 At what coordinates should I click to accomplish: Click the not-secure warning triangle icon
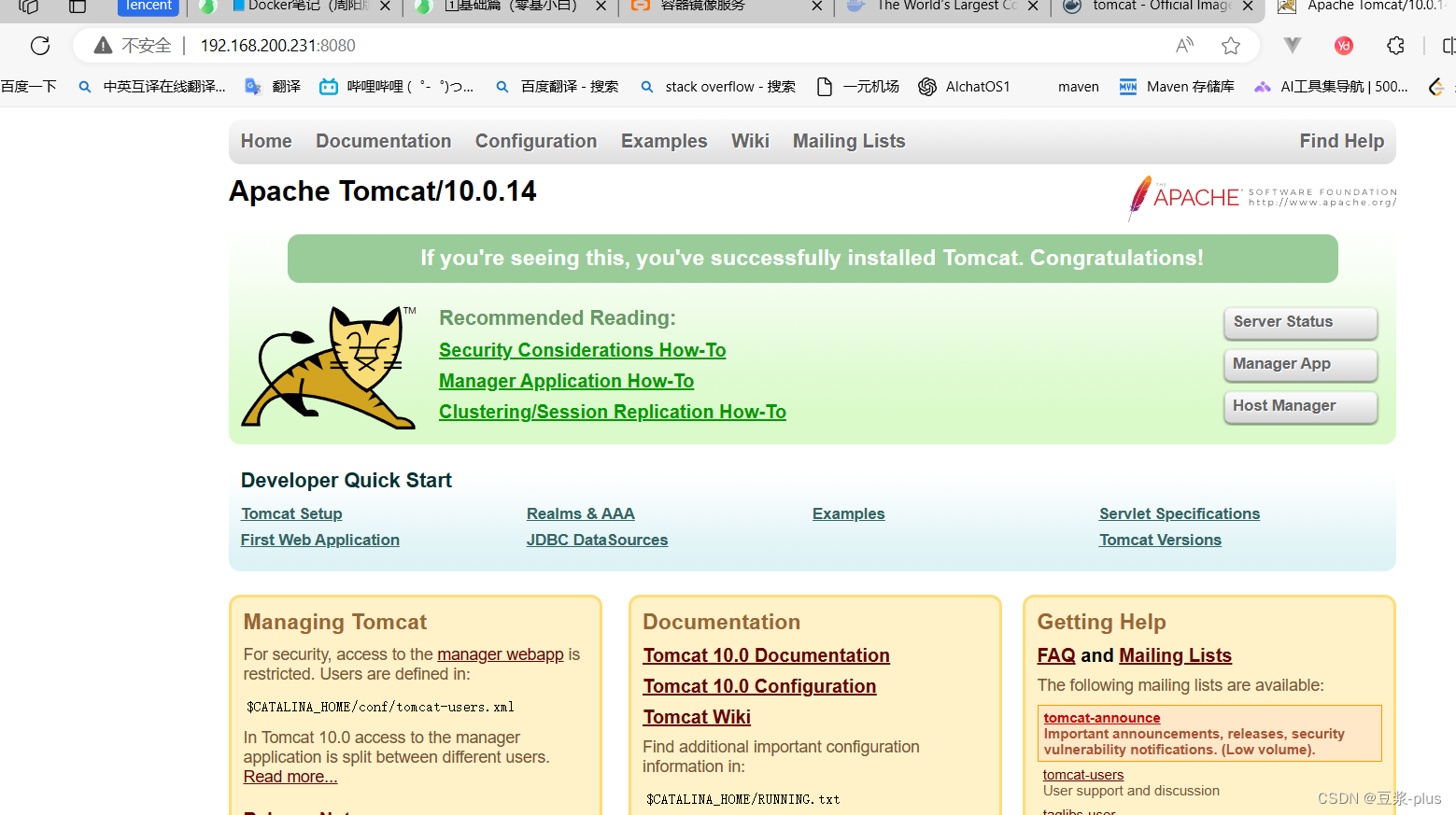point(104,45)
